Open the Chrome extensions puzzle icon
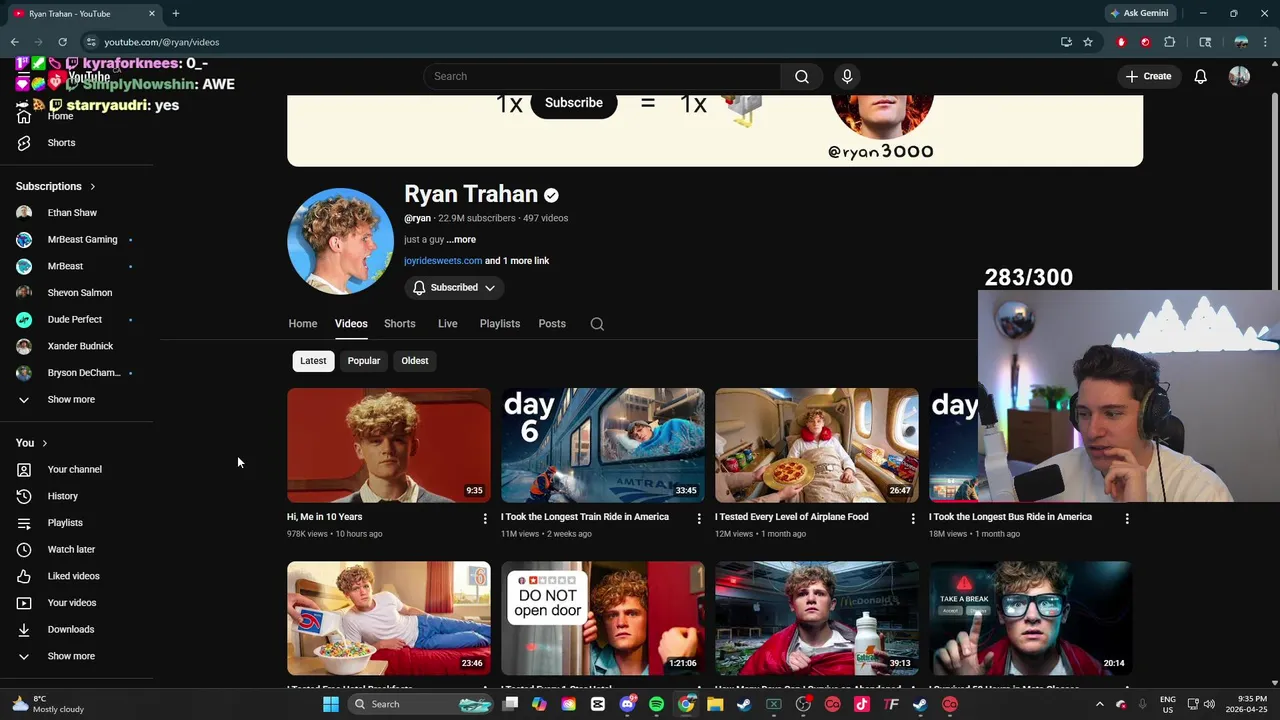1280x720 pixels. pyautogui.click(x=1170, y=42)
